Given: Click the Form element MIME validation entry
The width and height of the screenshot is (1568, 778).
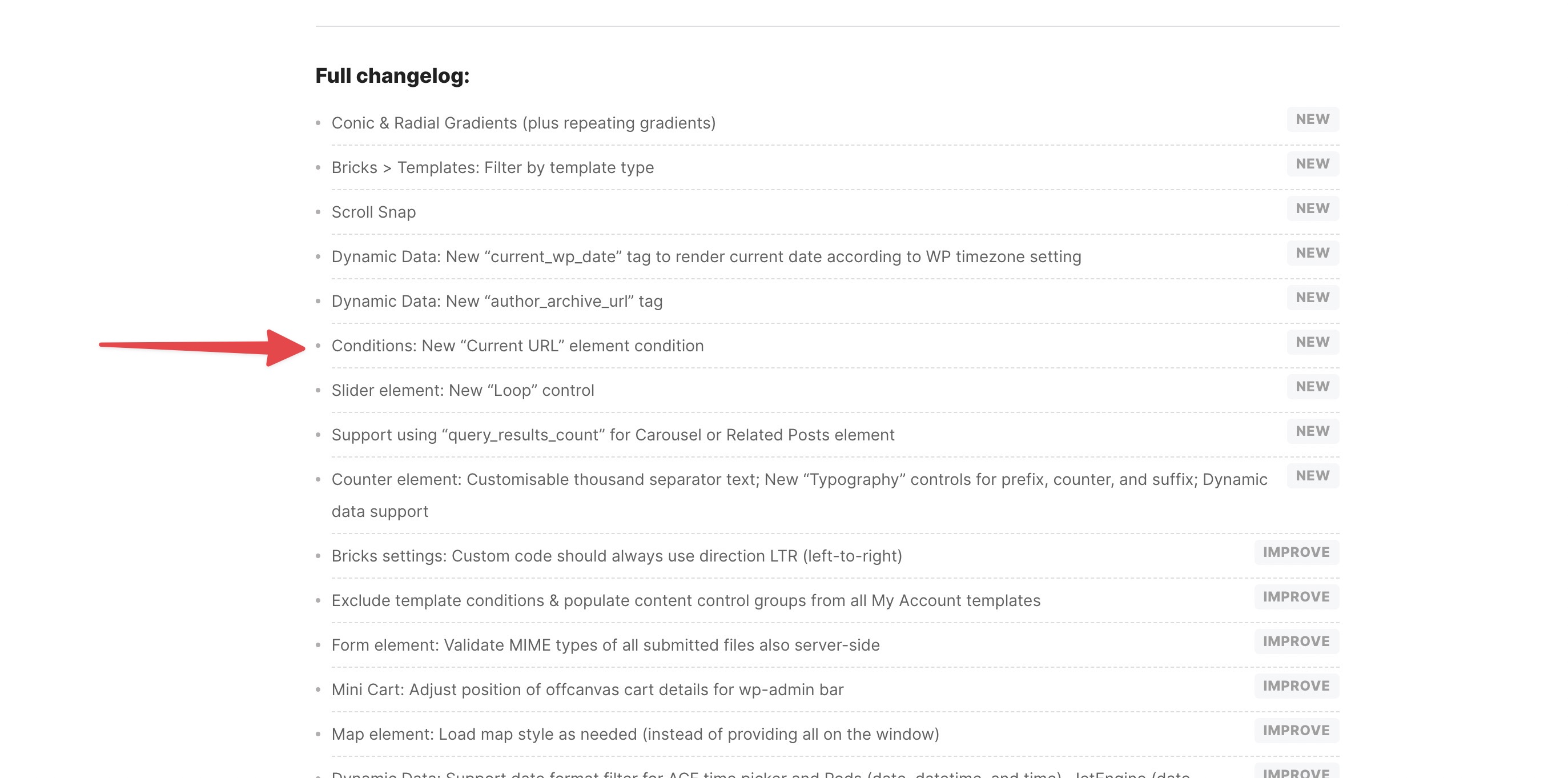Looking at the screenshot, I should click(606, 645).
